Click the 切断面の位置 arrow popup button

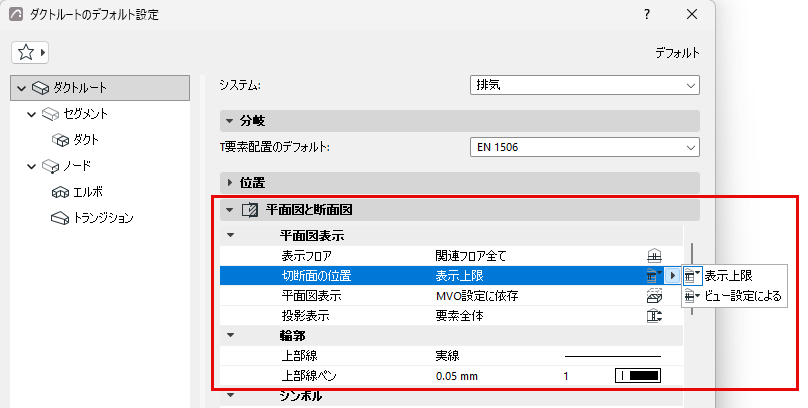(x=672, y=276)
